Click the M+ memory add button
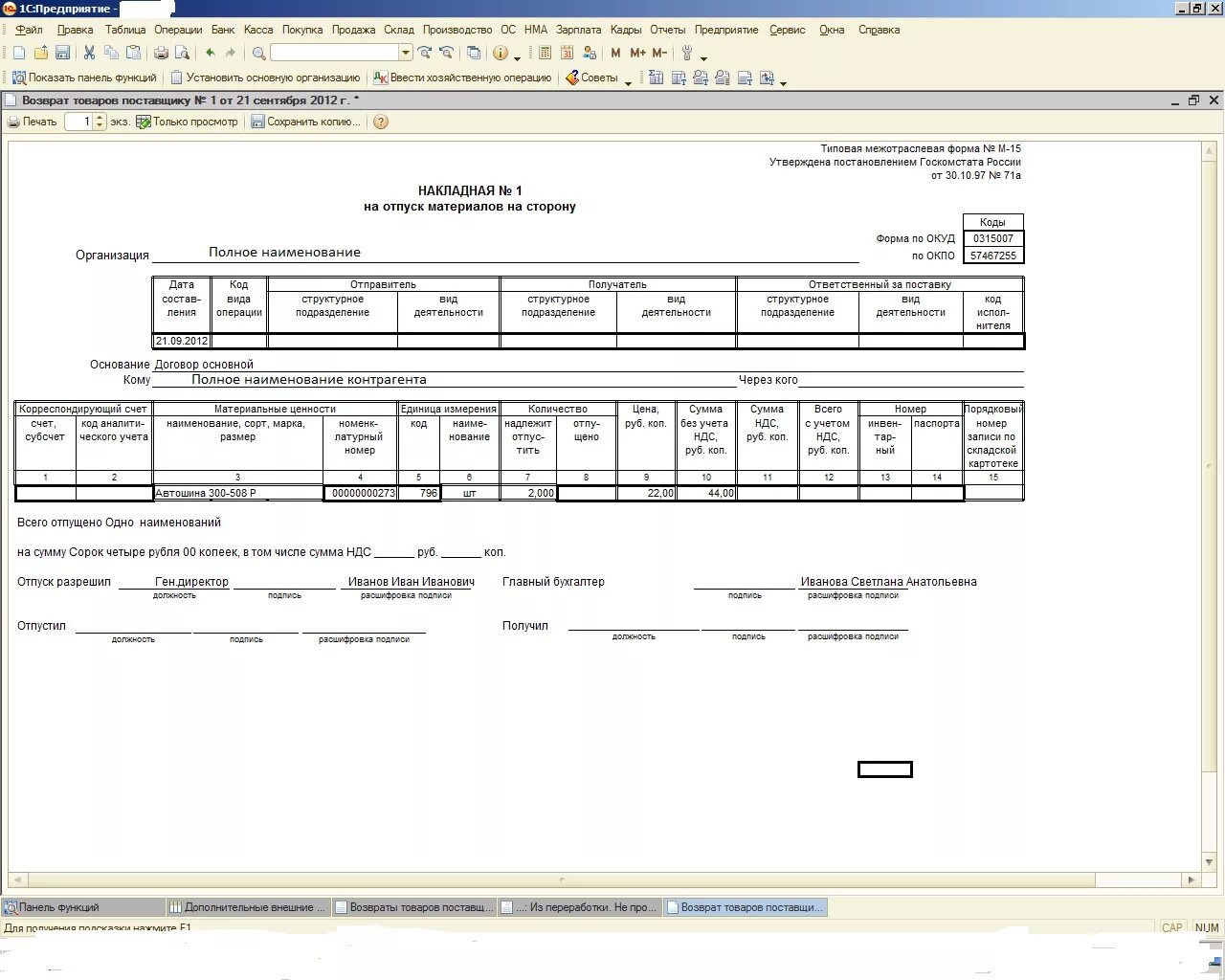Image resolution: width=1225 pixels, height=980 pixels. (x=637, y=54)
